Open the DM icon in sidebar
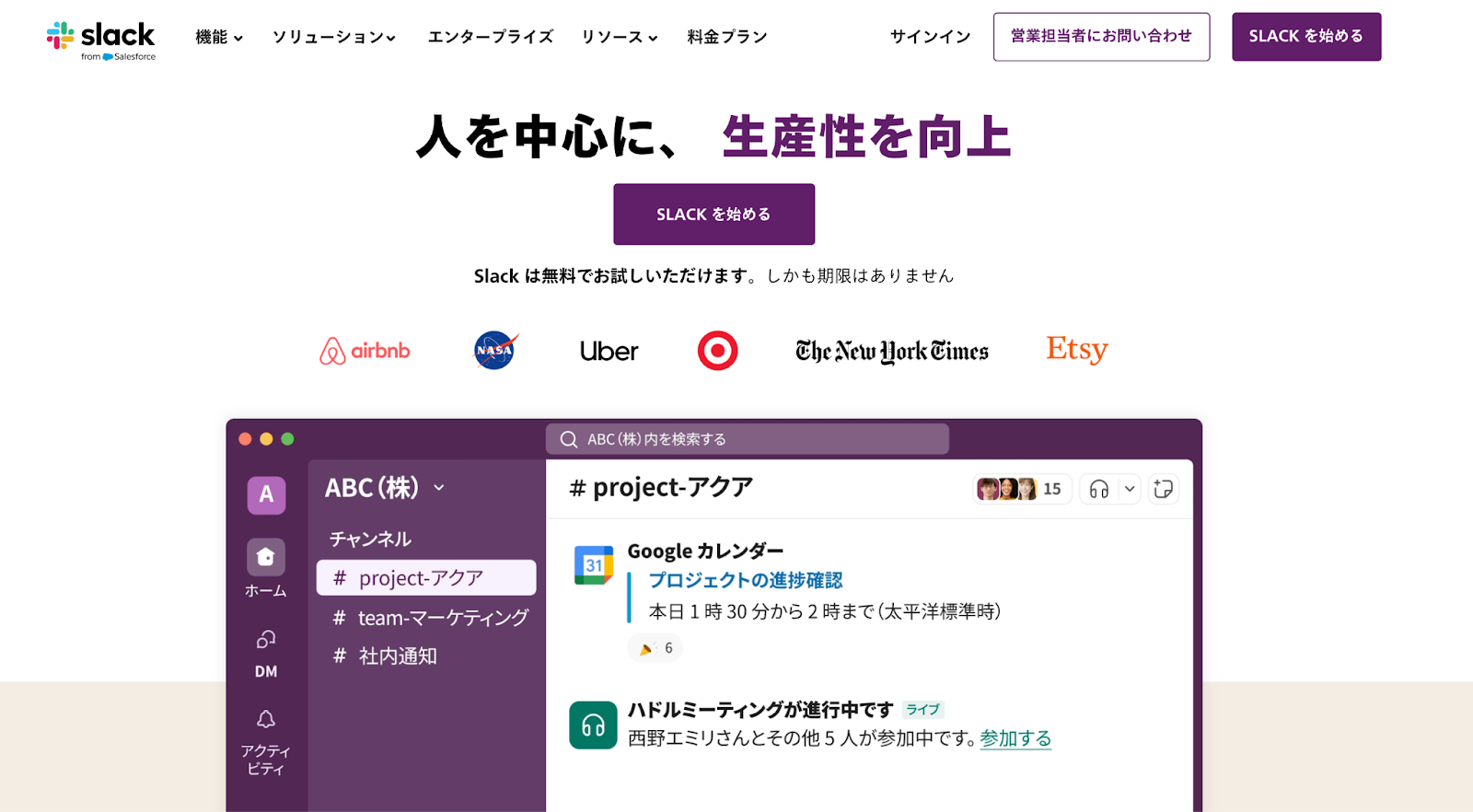1473x812 pixels. [265, 639]
